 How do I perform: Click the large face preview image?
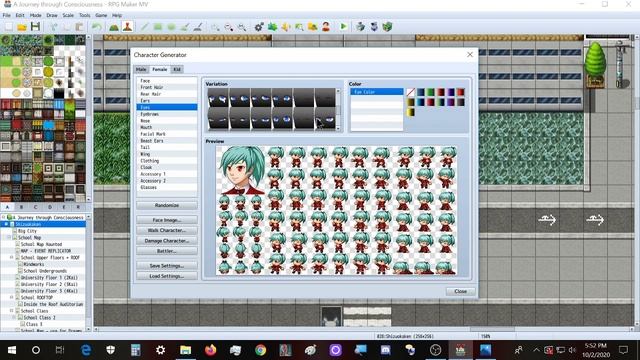242,171
